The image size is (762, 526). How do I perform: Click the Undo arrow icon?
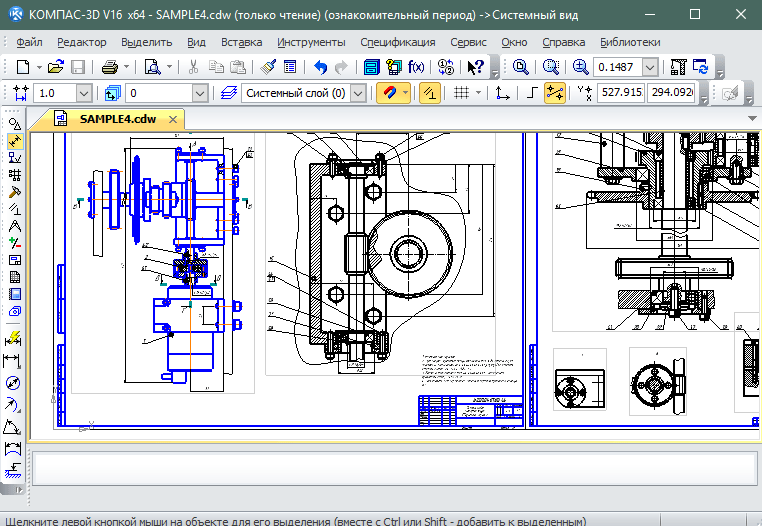click(x=320, y=67)
